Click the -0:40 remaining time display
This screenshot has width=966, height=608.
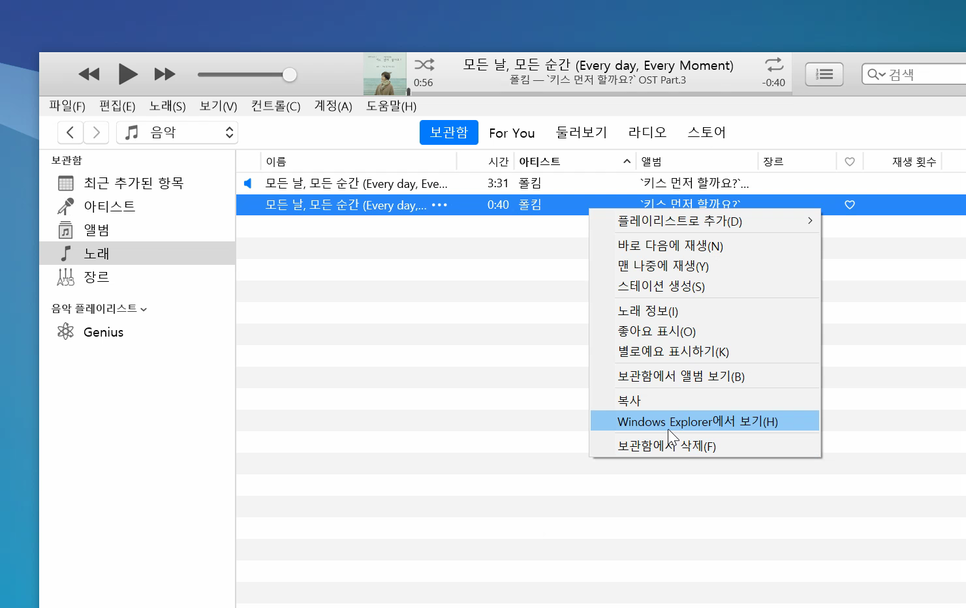(774, 83)
